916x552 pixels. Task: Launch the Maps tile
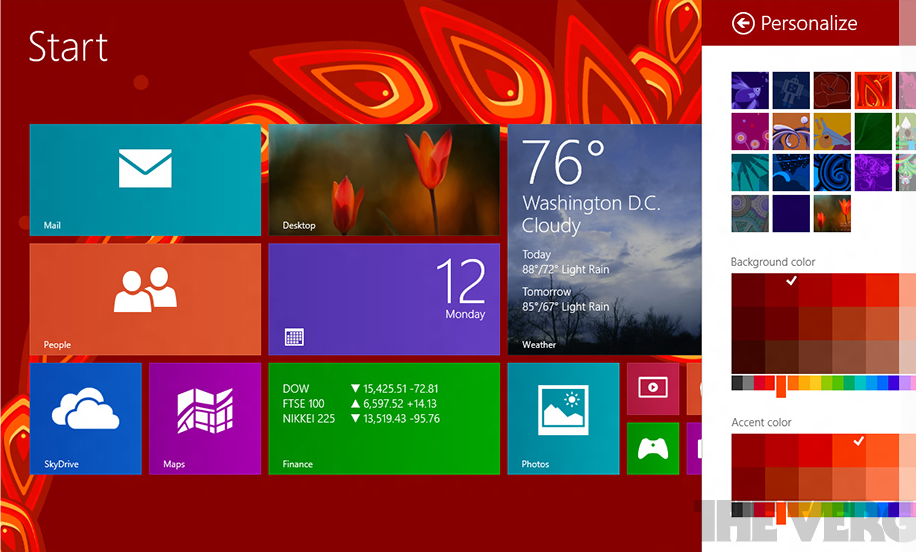point(204,418)
